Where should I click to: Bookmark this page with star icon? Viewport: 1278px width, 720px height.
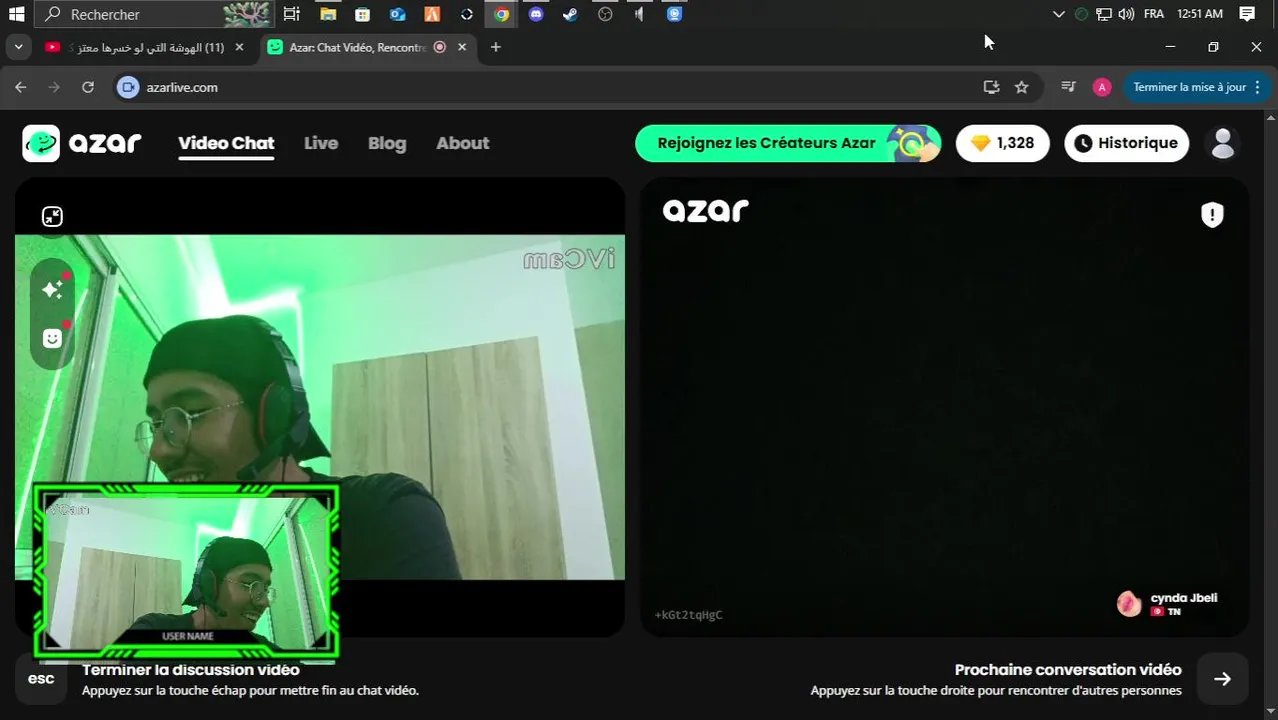[x=1021, y=87]
